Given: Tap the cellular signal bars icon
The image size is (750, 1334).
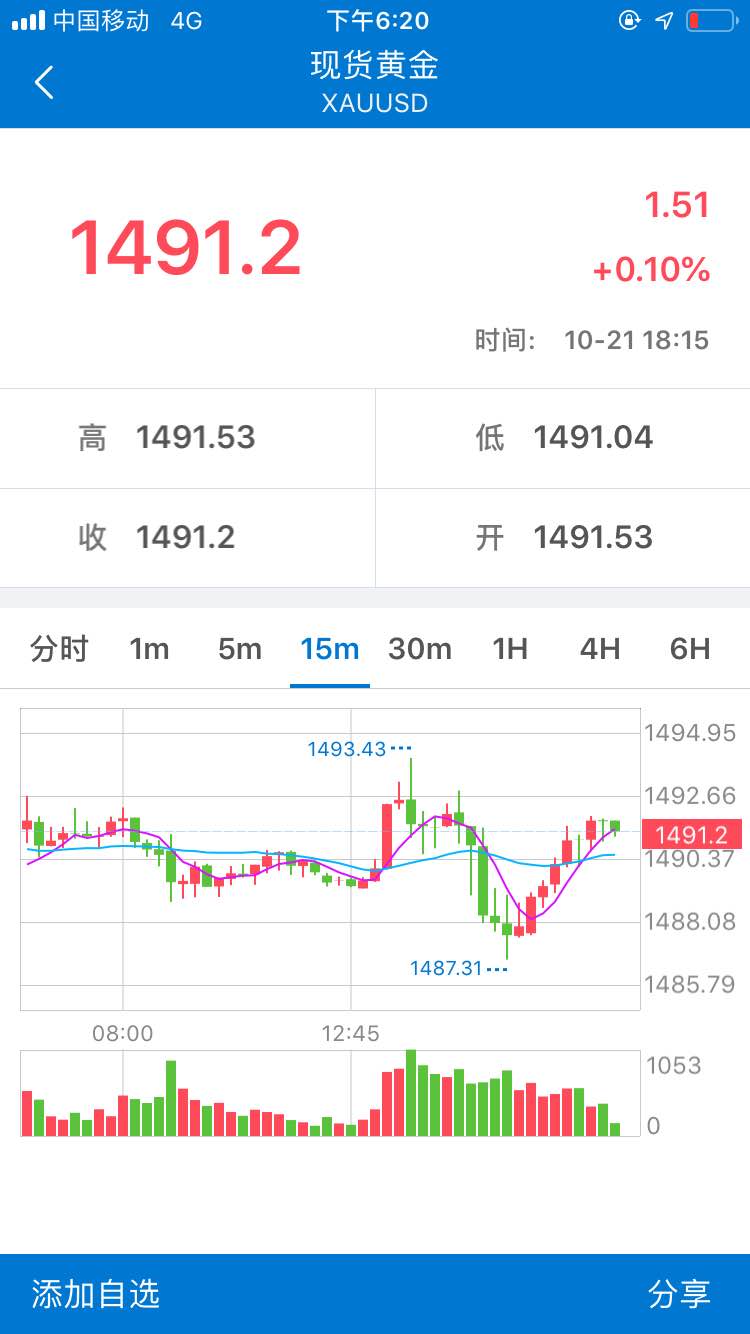Looking at the screenshot, I should [x=28, y=21].
